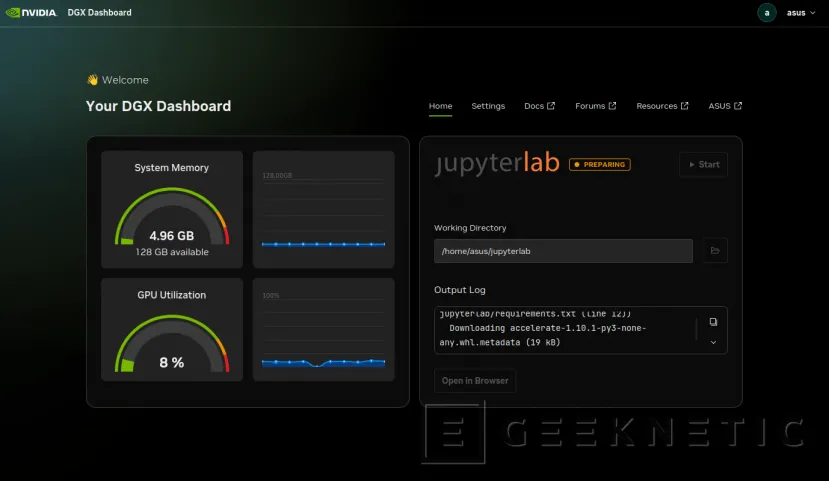Open the ASUS external link
This screenshot has width=829, height=481.
(x=725, y=106)
